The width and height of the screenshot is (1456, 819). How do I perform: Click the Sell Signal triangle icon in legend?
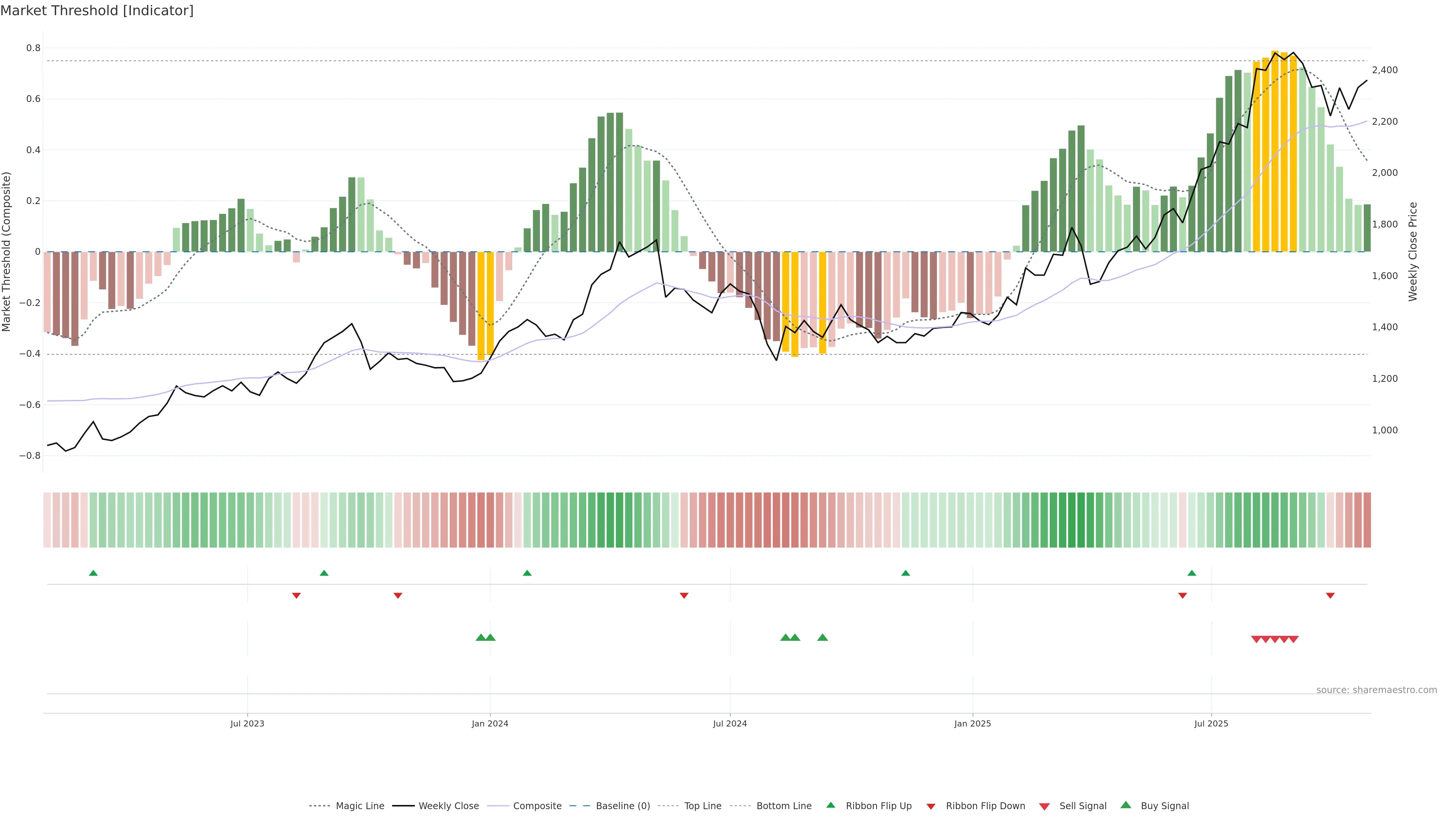pos(1045,806)
